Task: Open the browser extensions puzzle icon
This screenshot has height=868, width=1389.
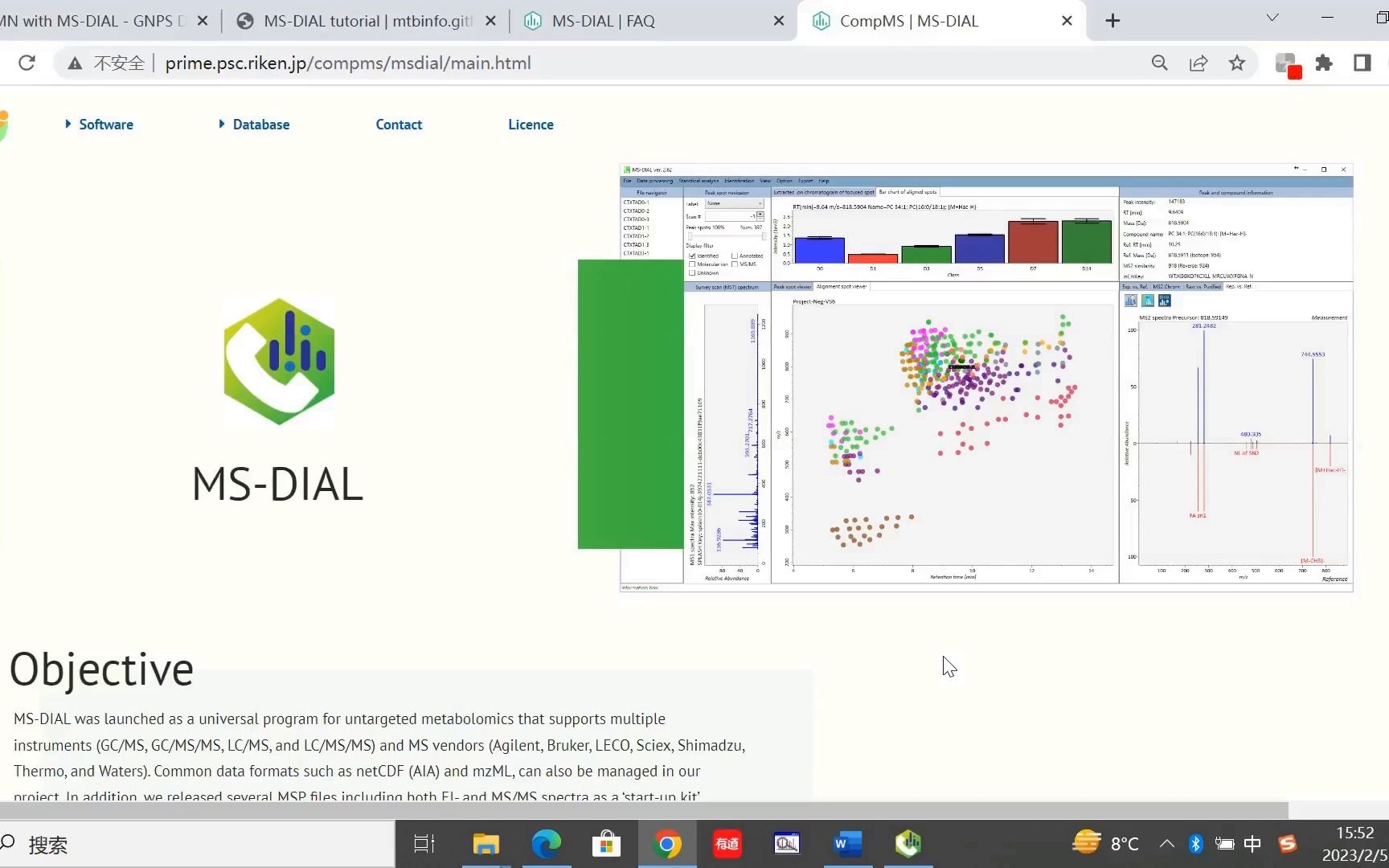Action: click(1324, 63)
